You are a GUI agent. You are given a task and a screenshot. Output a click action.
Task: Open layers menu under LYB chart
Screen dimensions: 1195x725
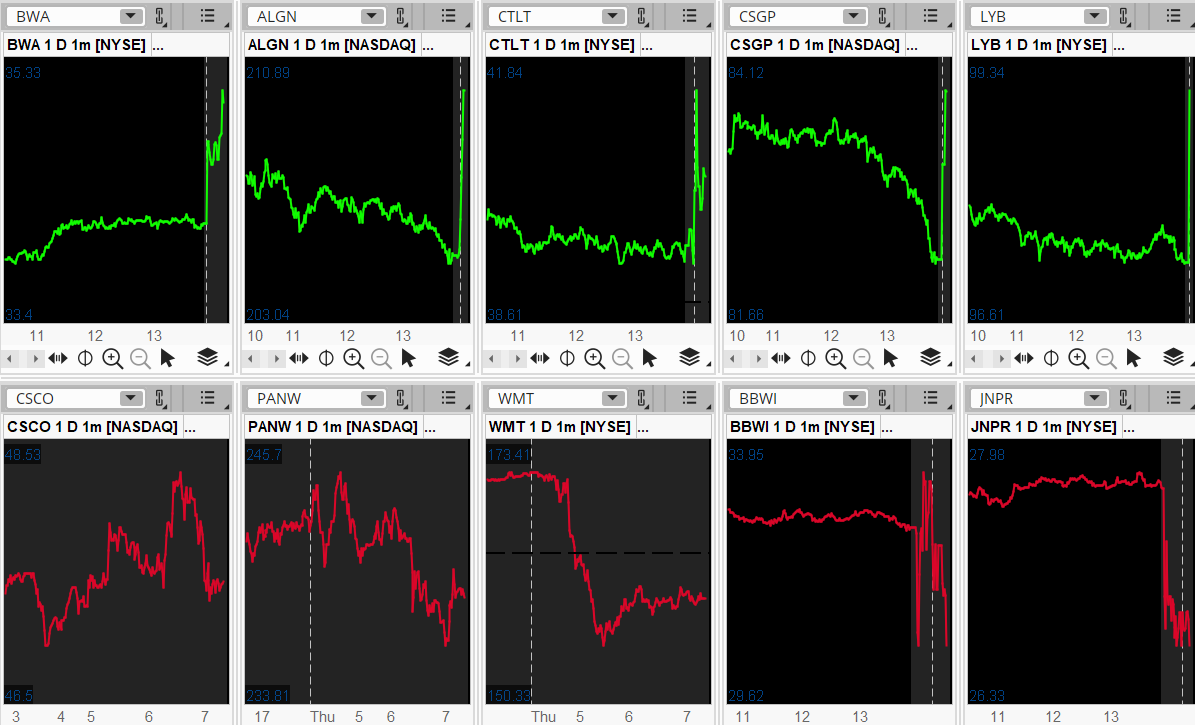pyautogui.click(x=1174, y=358)
